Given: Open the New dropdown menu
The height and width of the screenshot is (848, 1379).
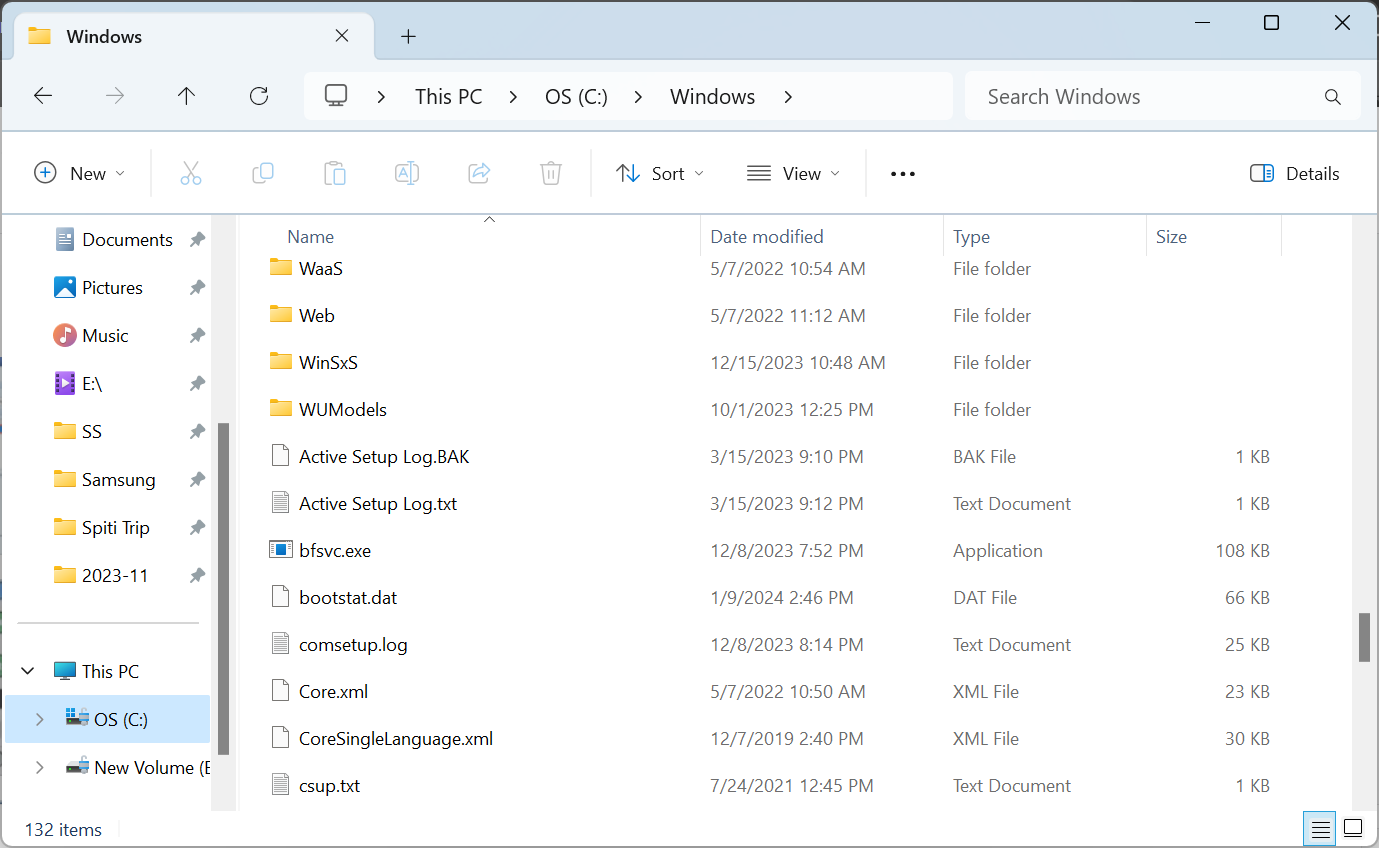Looking at the screenshot, I should coord(80,173).
